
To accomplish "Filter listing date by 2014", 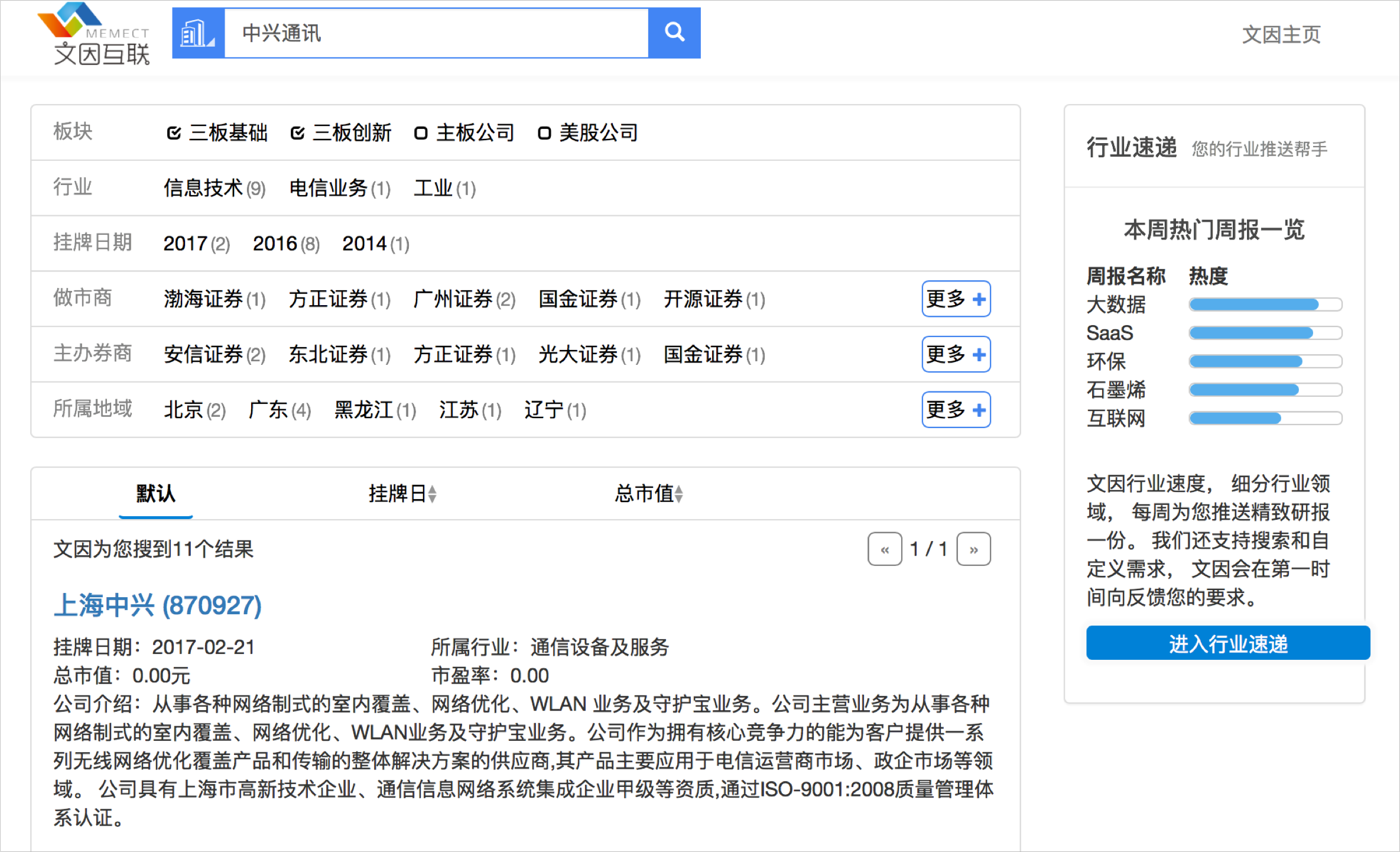I will tap(376, 244).
